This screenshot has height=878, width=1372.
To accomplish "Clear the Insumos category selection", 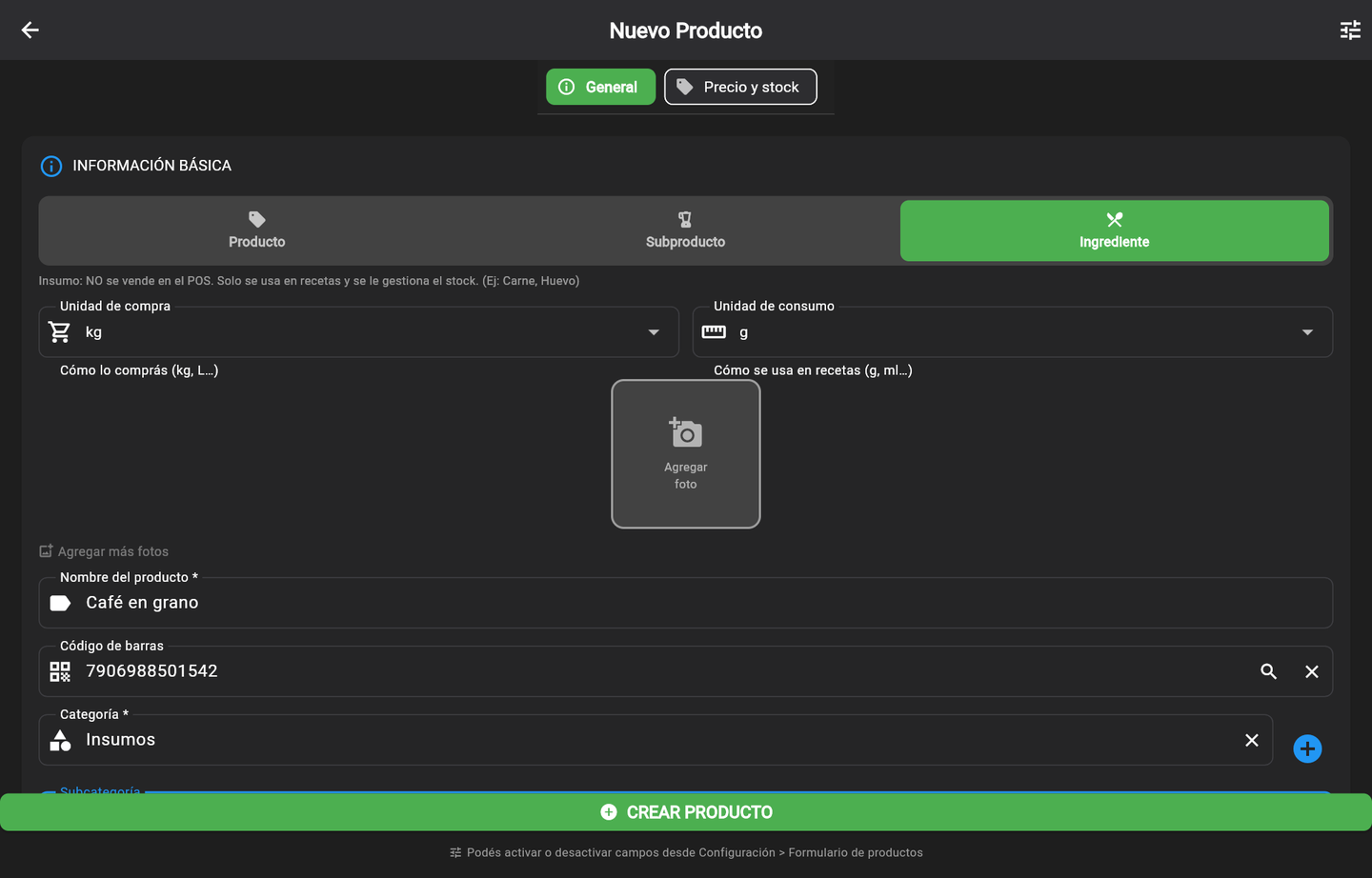I will [x=1252, y=740].
